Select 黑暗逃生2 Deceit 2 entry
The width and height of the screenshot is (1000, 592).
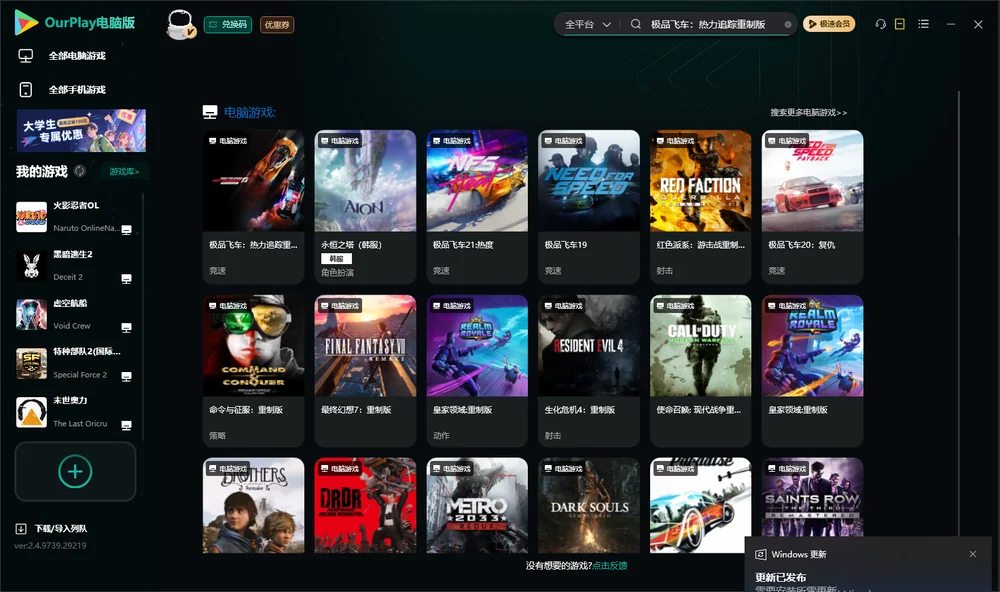click(x=75, y=266)
